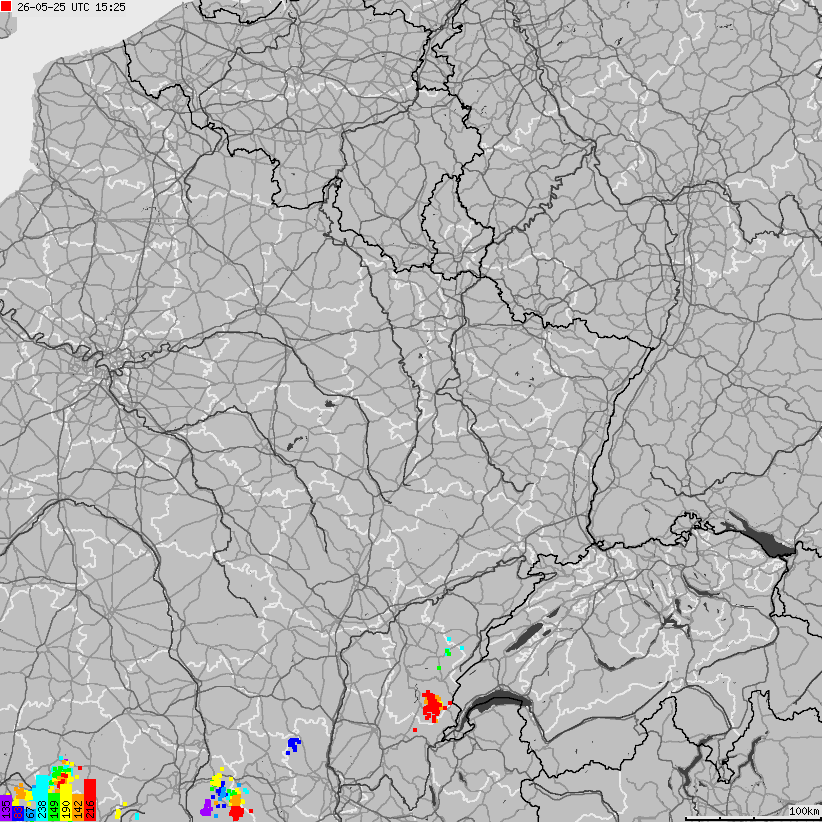Screen dimensions: 822x822
Task: Click the timestamp text 26-05-25 UTC 15:25
Action: click(71, 7)
